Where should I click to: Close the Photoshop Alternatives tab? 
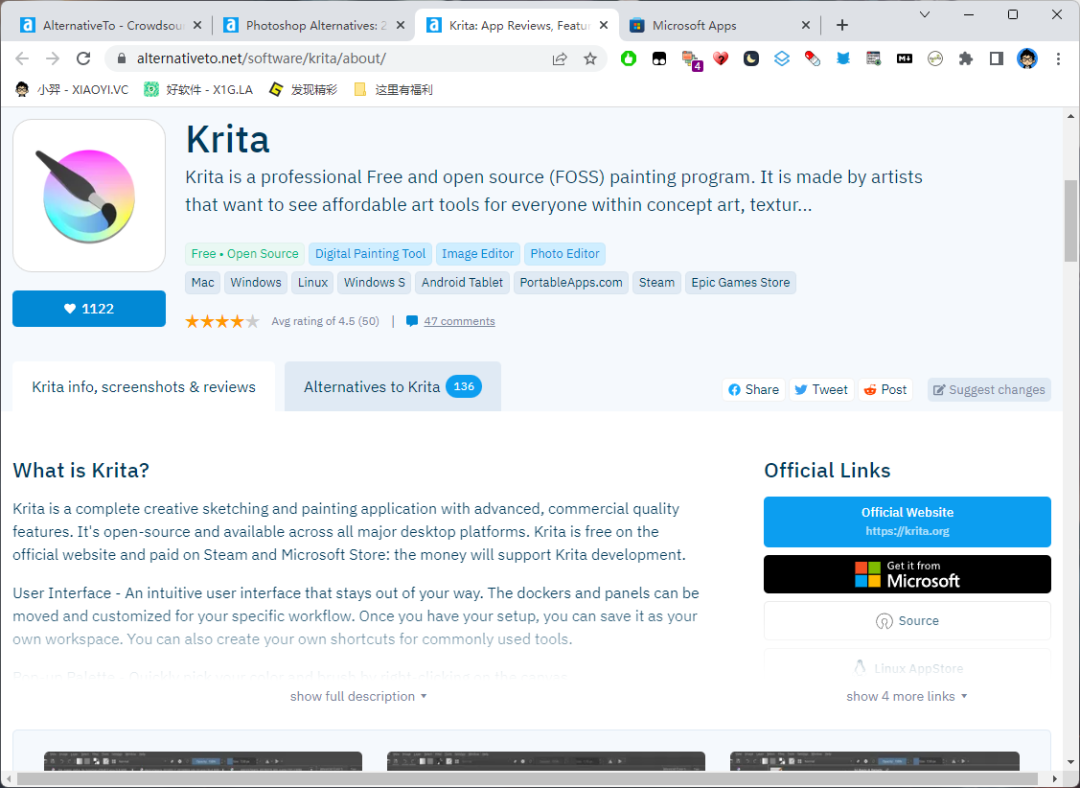(401, 25)
